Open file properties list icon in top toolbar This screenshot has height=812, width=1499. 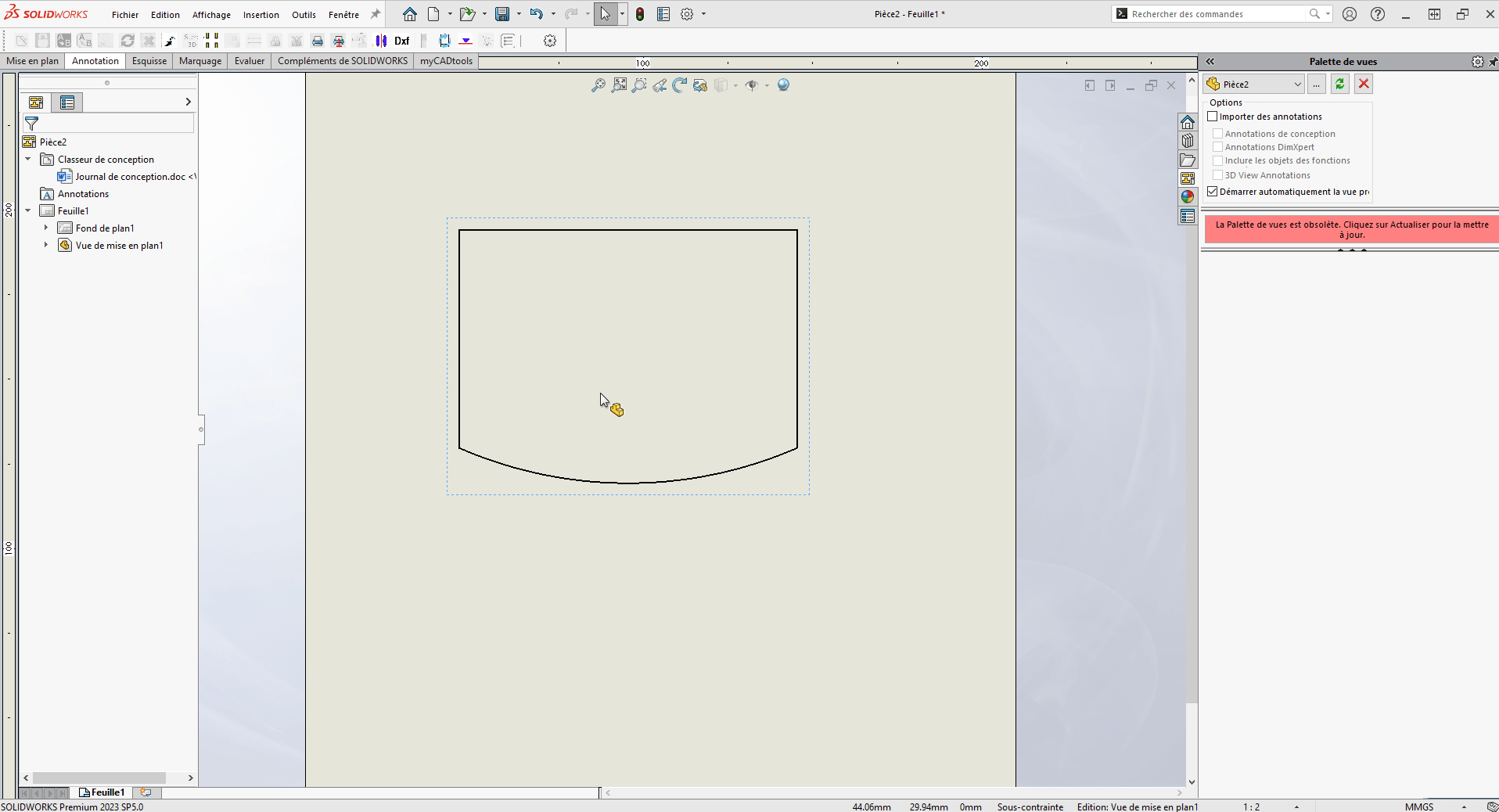663,14
